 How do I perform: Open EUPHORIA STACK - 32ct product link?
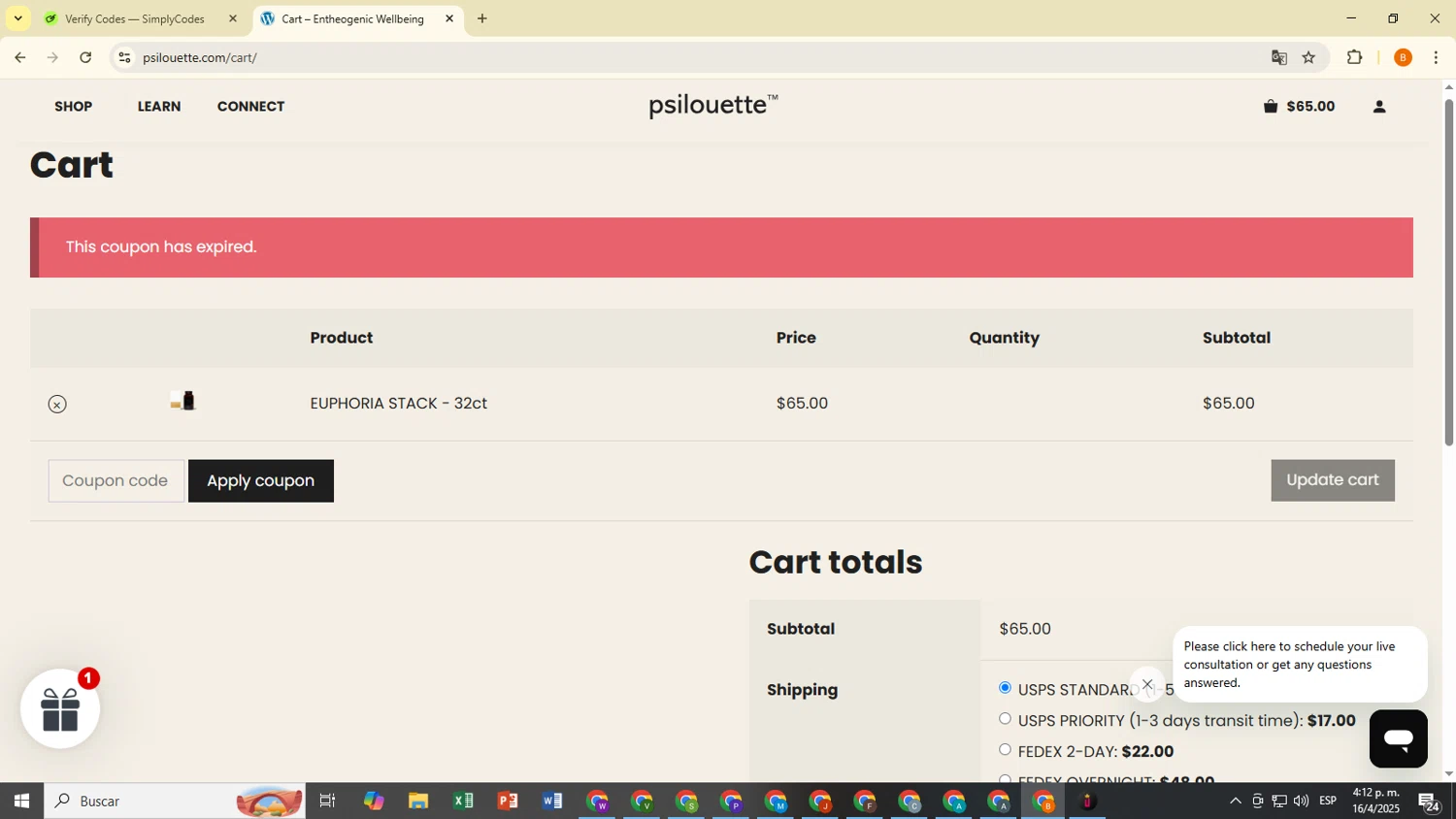(399, 404)
